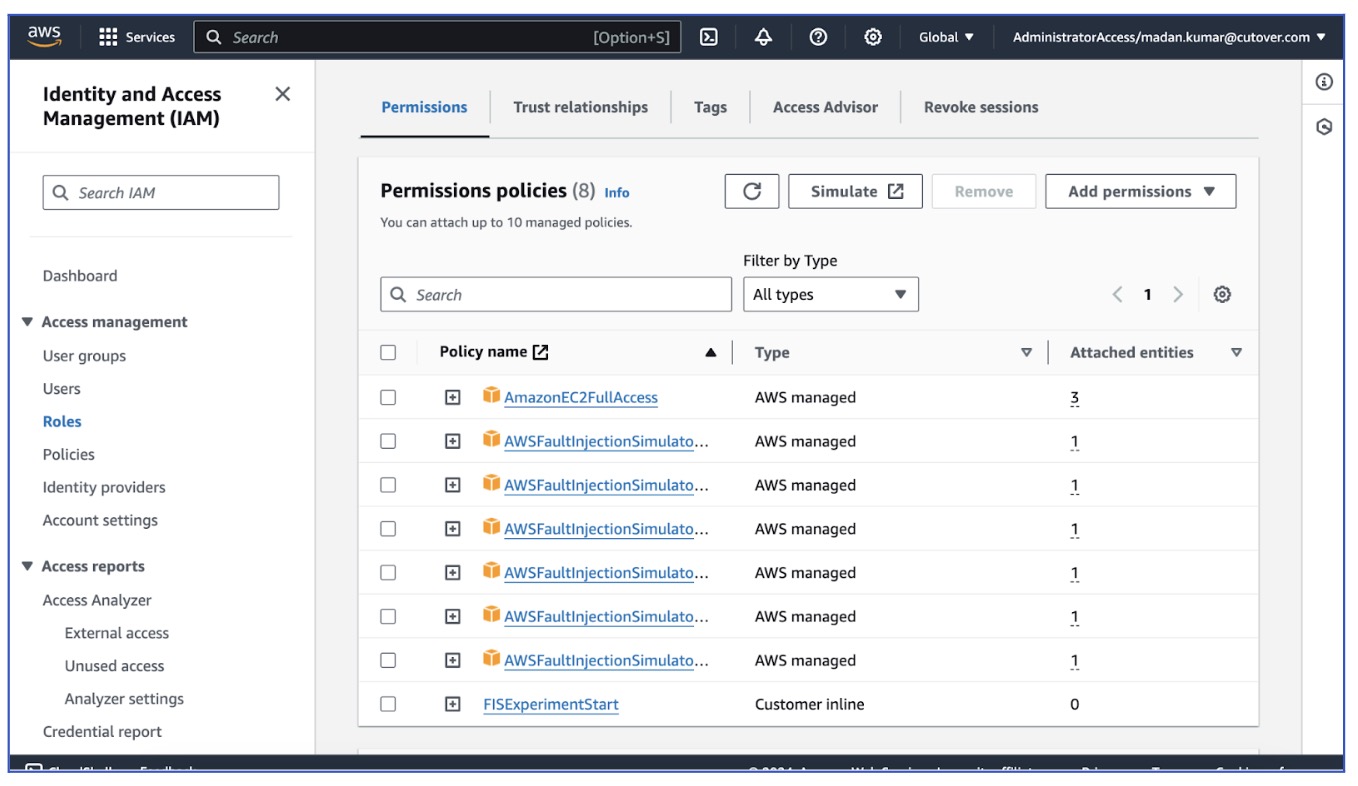
Task: Focus the top AWS Search bar
Action: (437, 37)
